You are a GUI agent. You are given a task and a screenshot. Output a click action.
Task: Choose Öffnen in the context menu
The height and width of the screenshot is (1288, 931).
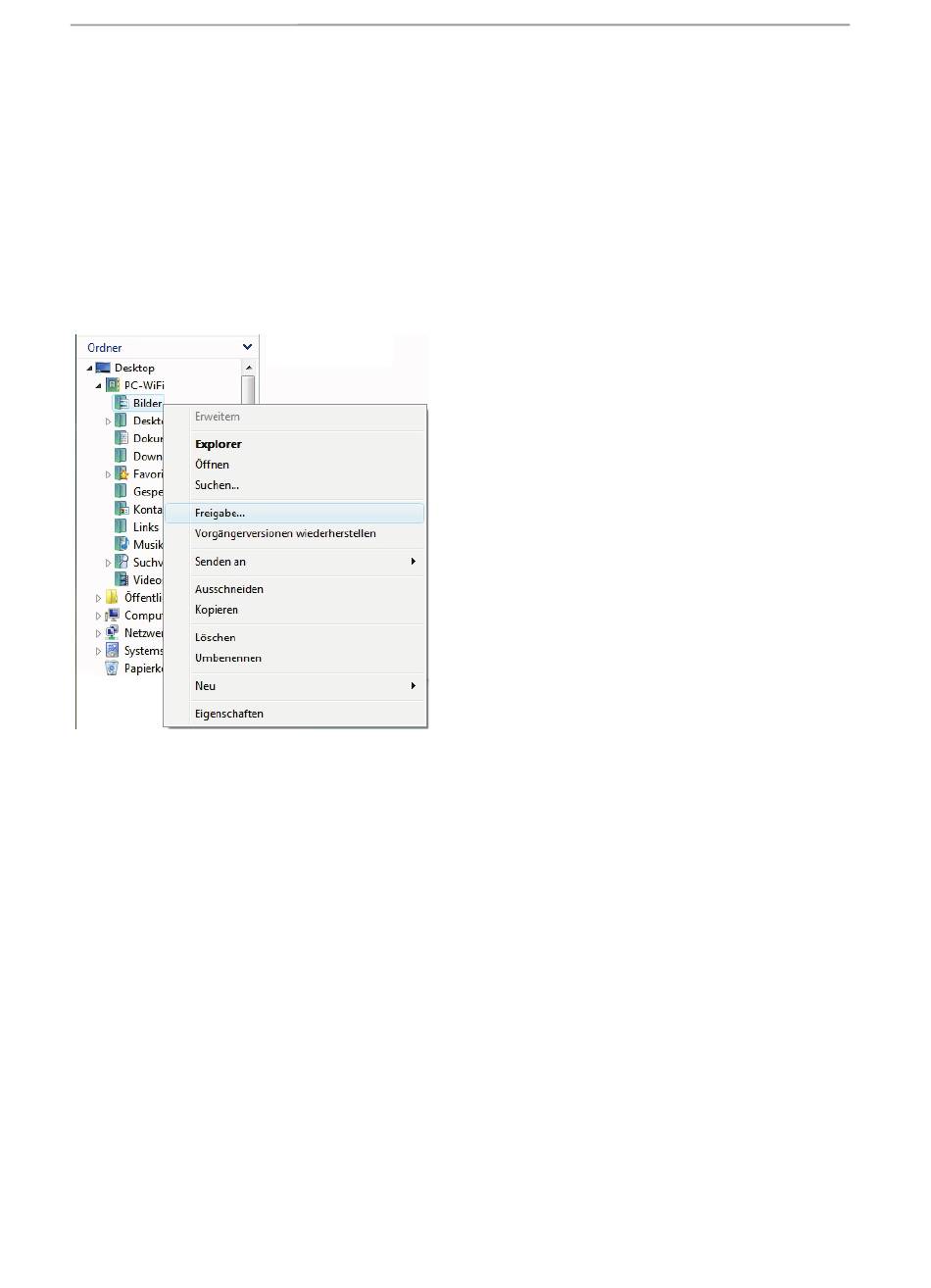(295, 465)
